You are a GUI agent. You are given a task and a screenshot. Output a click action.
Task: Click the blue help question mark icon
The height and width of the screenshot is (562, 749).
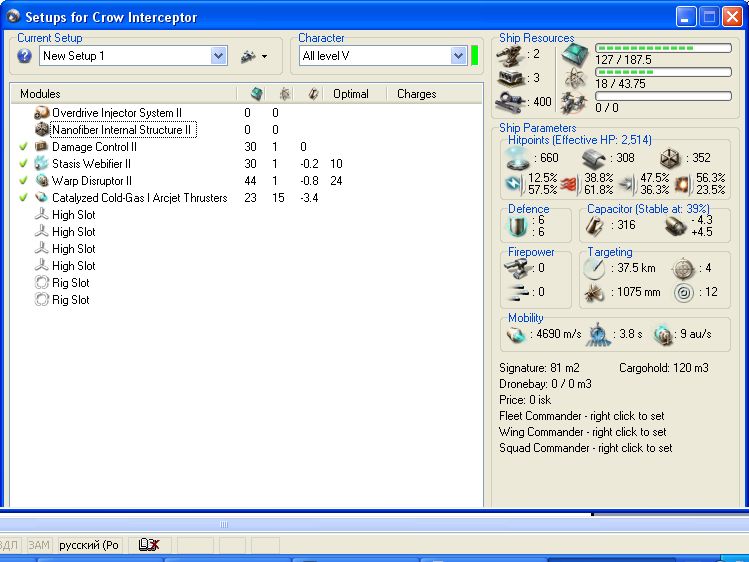[x=24, y=56]
